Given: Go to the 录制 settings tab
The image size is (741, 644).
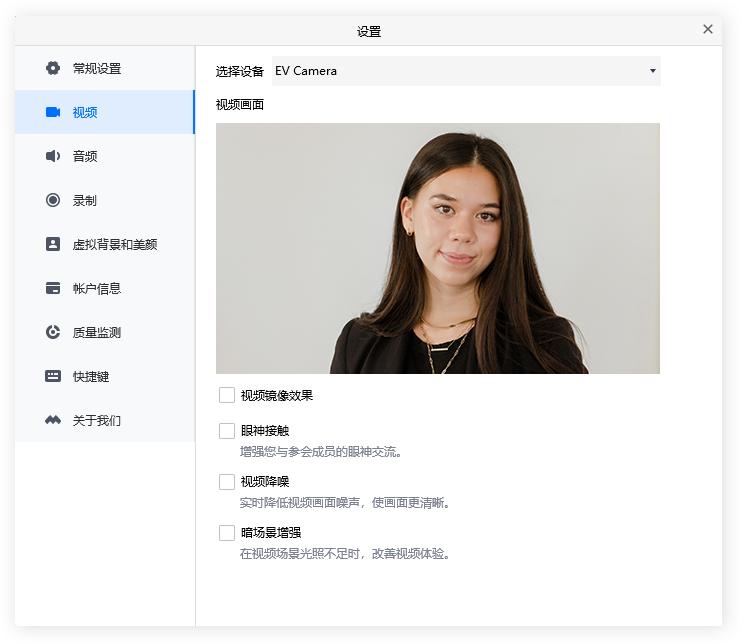Looking at the screenshot, I should 105,200.
